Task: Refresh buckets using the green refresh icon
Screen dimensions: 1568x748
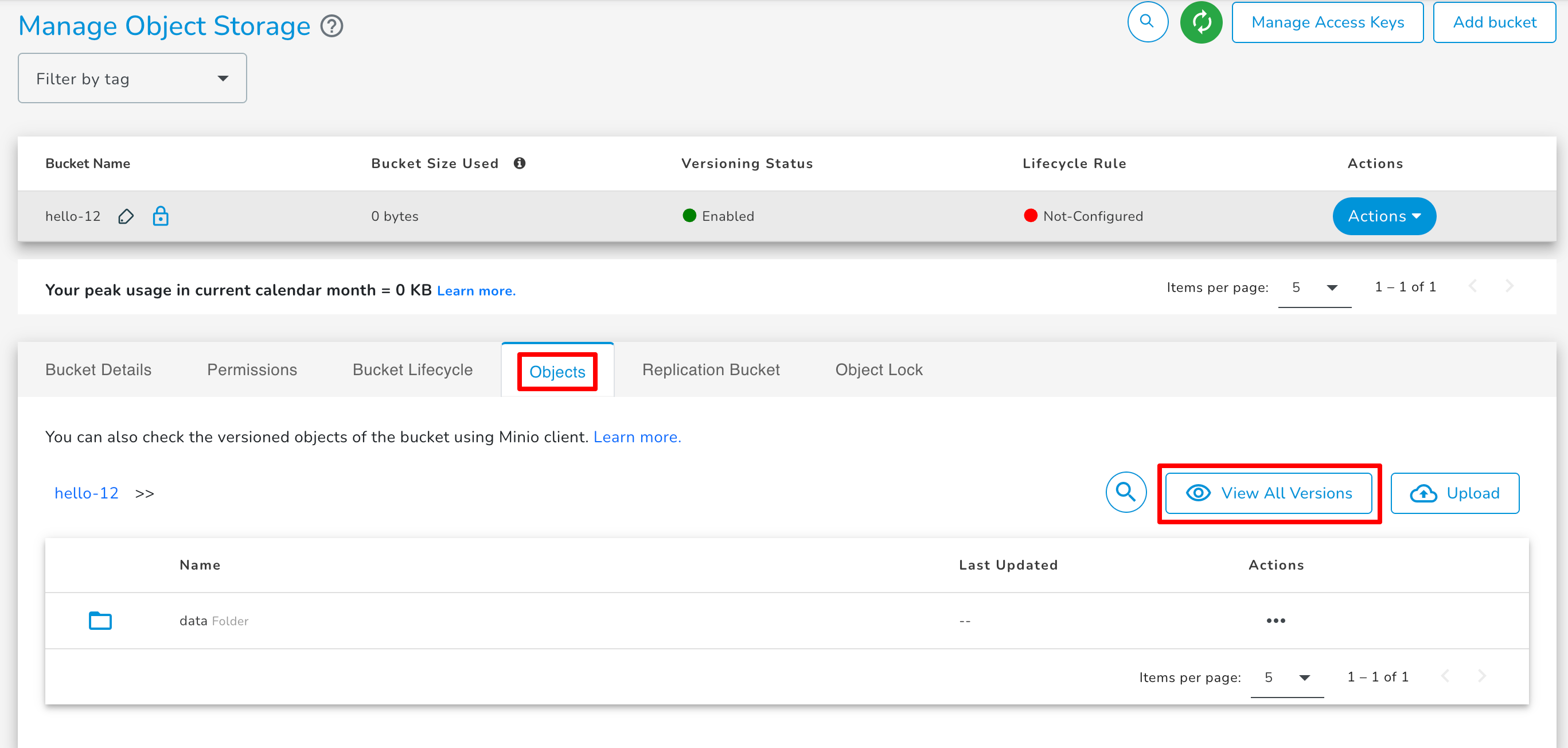Action: [1201, 22]
